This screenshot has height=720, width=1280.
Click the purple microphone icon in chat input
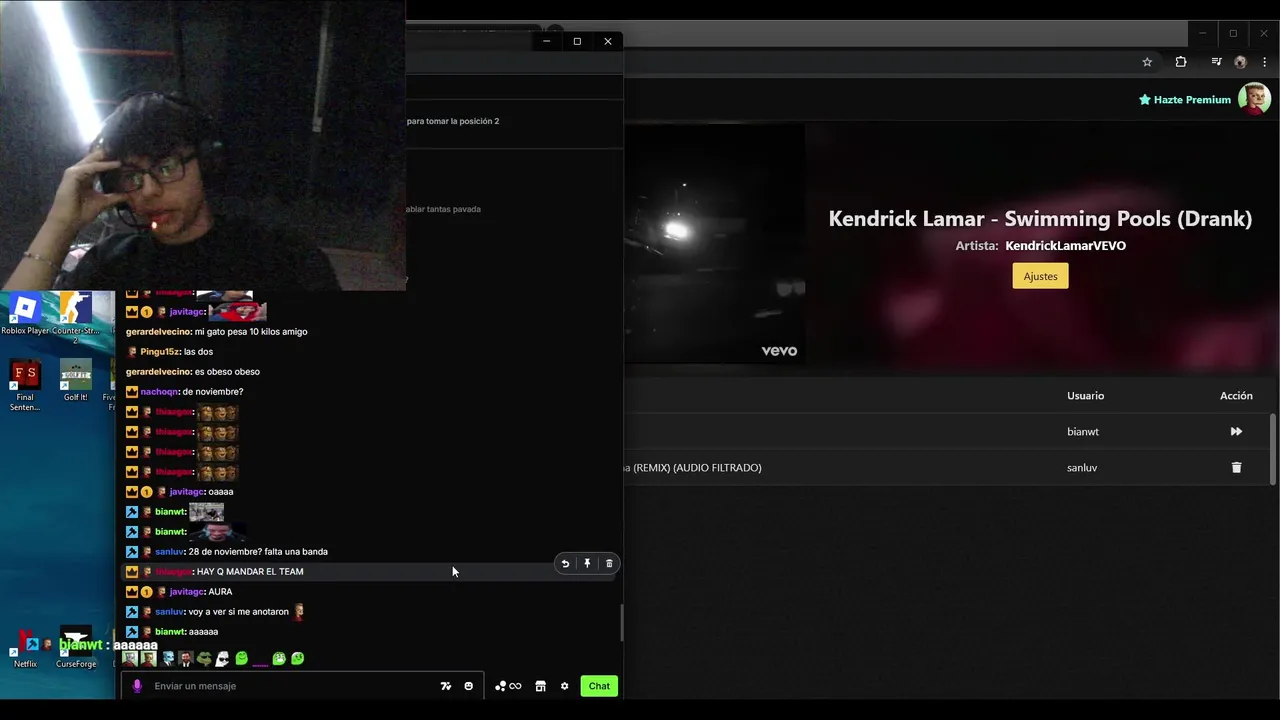click(137, 686)
